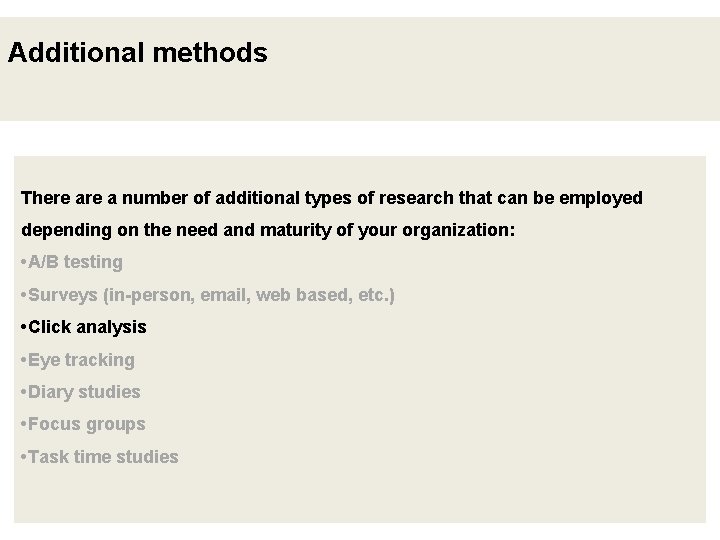Select the "Diary studies" bullet item
The image size is (720, 540).
coord(80,392)
